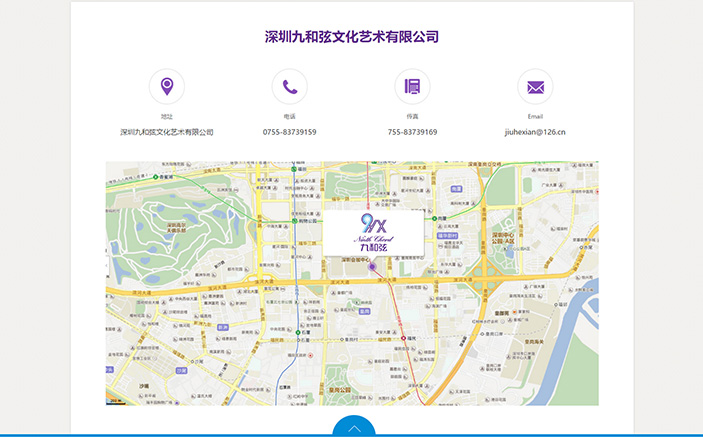
Task: Click the blue scroll-to-top arrow button
Action: tap(354, 425)
